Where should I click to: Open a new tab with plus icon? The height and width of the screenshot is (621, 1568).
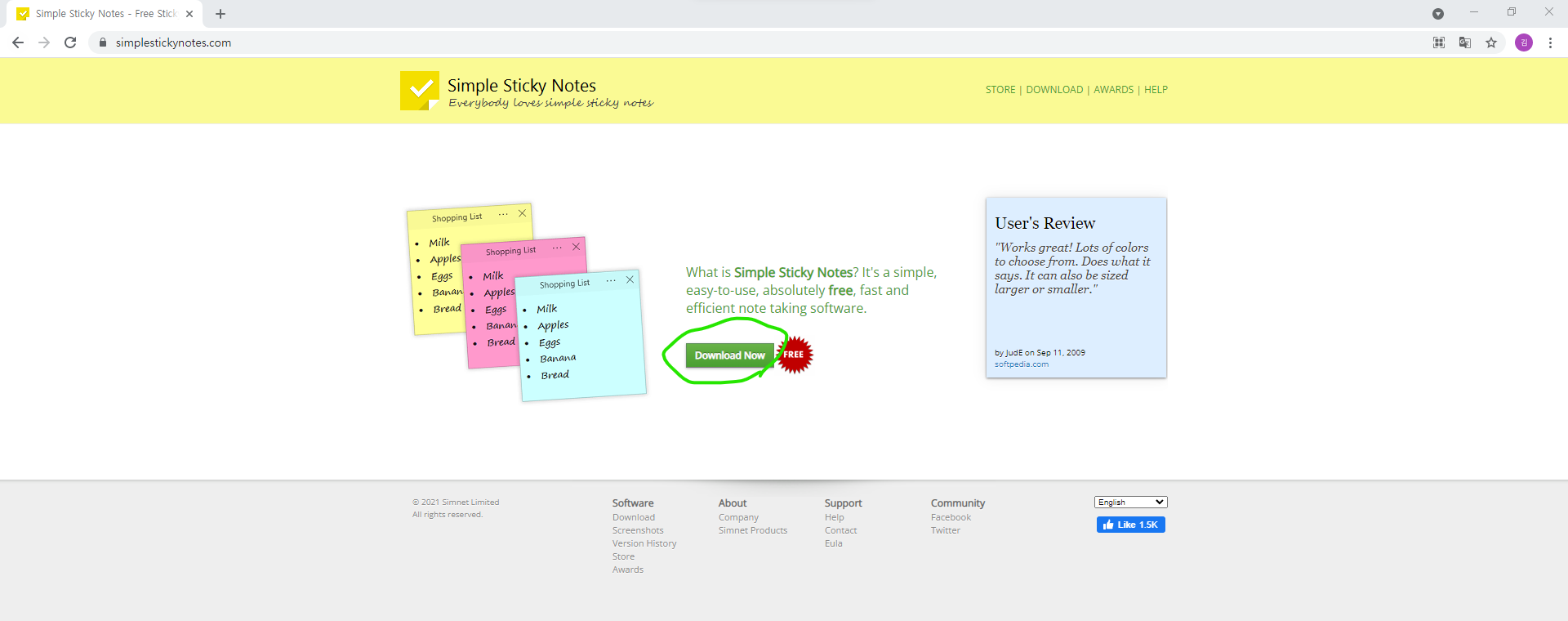coord(220,14)
